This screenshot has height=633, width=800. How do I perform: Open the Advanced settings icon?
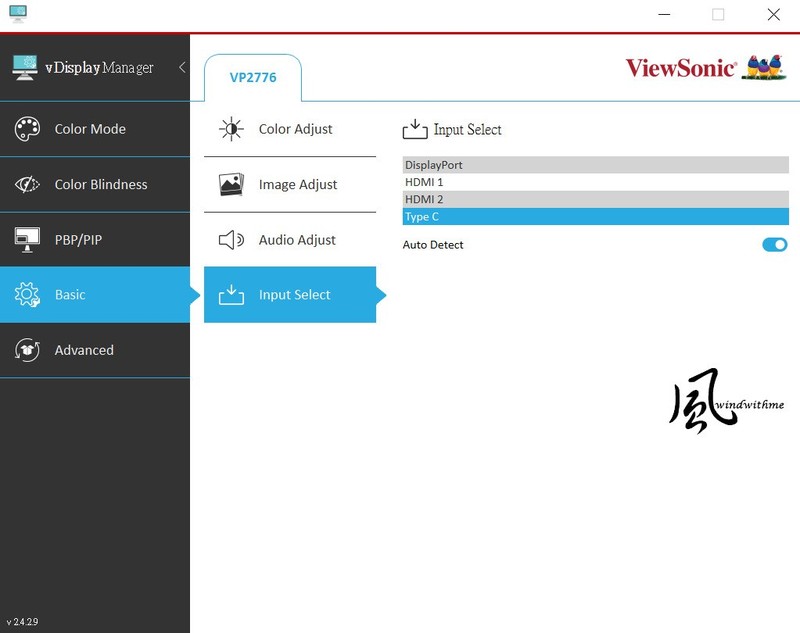pos(27,350)
